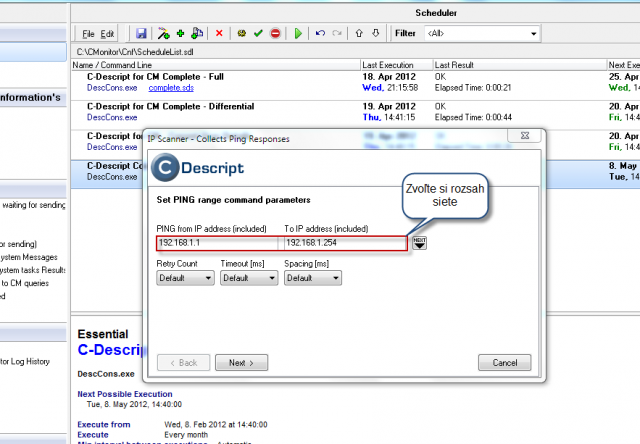Close the IP Scanner dialog
This screenshot has width=640, height=444.
[524, 135]
